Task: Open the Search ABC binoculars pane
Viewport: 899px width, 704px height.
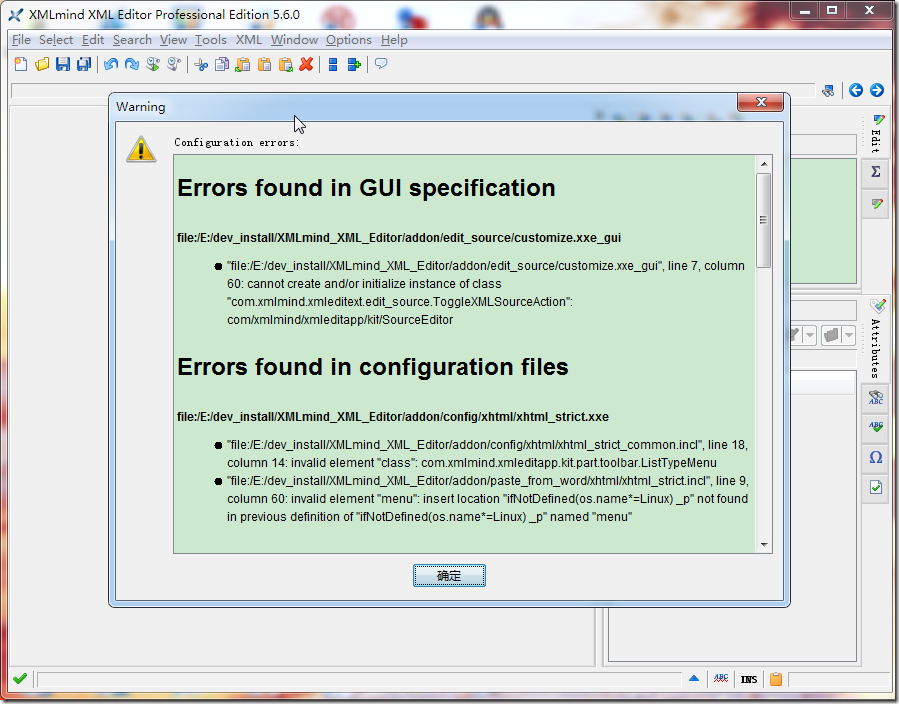Action: tap(875, 397)
